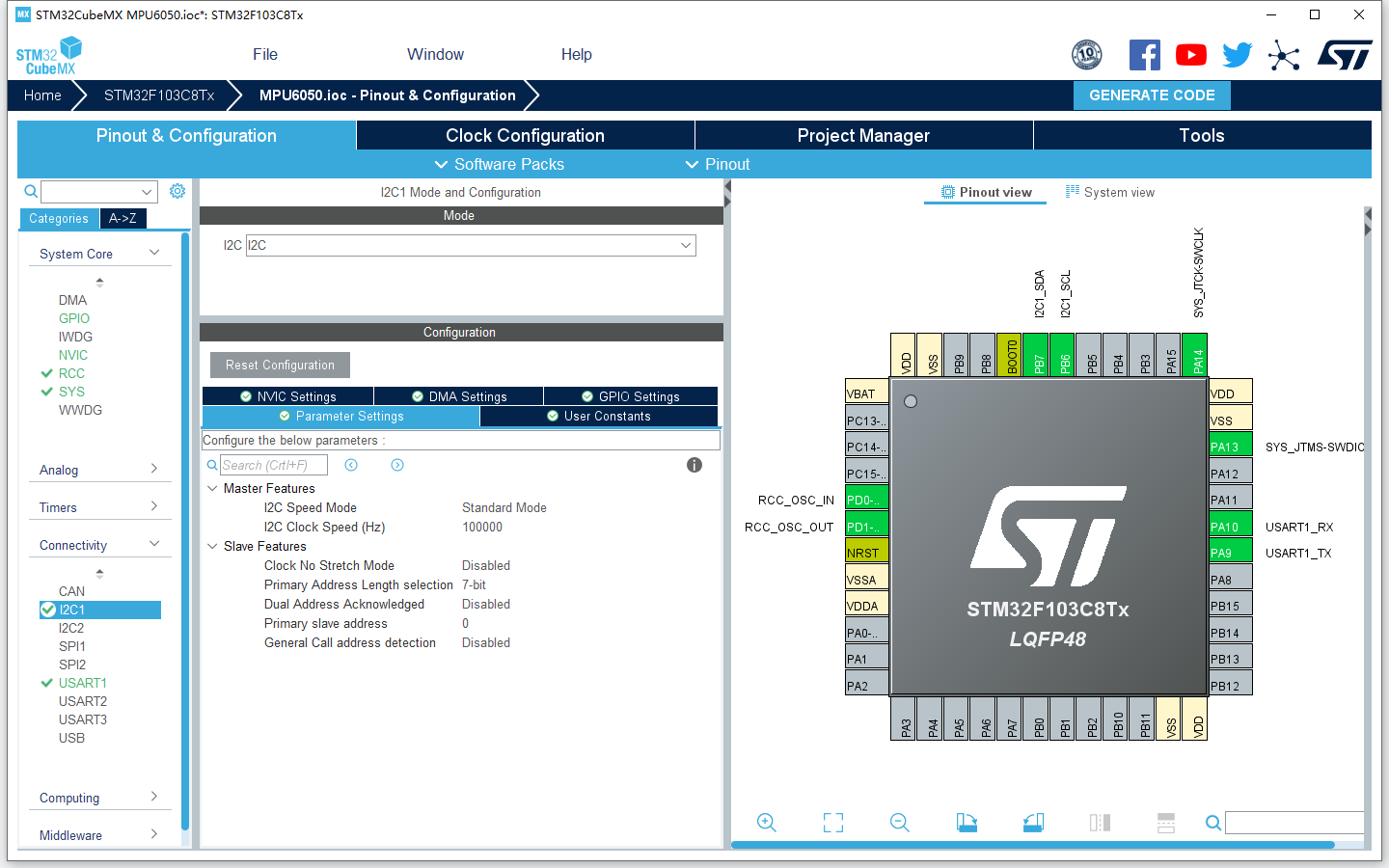Switch to Project Manager tab

(863, 135)
